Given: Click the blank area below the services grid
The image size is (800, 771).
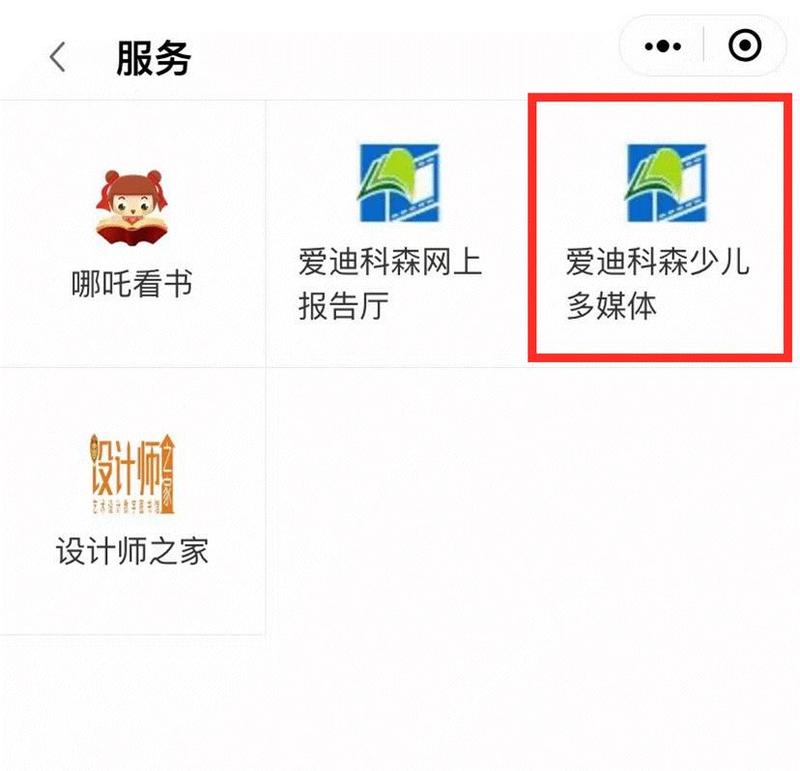Looking at the screenshot, I should click(x=400, y=703).
